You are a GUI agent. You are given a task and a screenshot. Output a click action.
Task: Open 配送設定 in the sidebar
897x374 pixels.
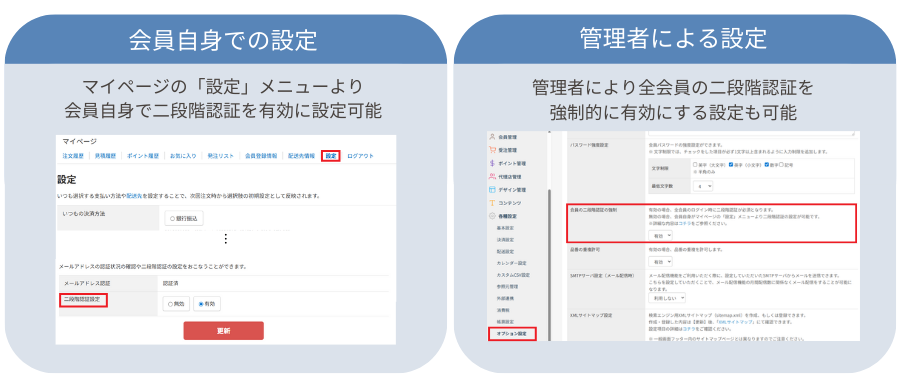pyautogui.click(x=506, y=252)
